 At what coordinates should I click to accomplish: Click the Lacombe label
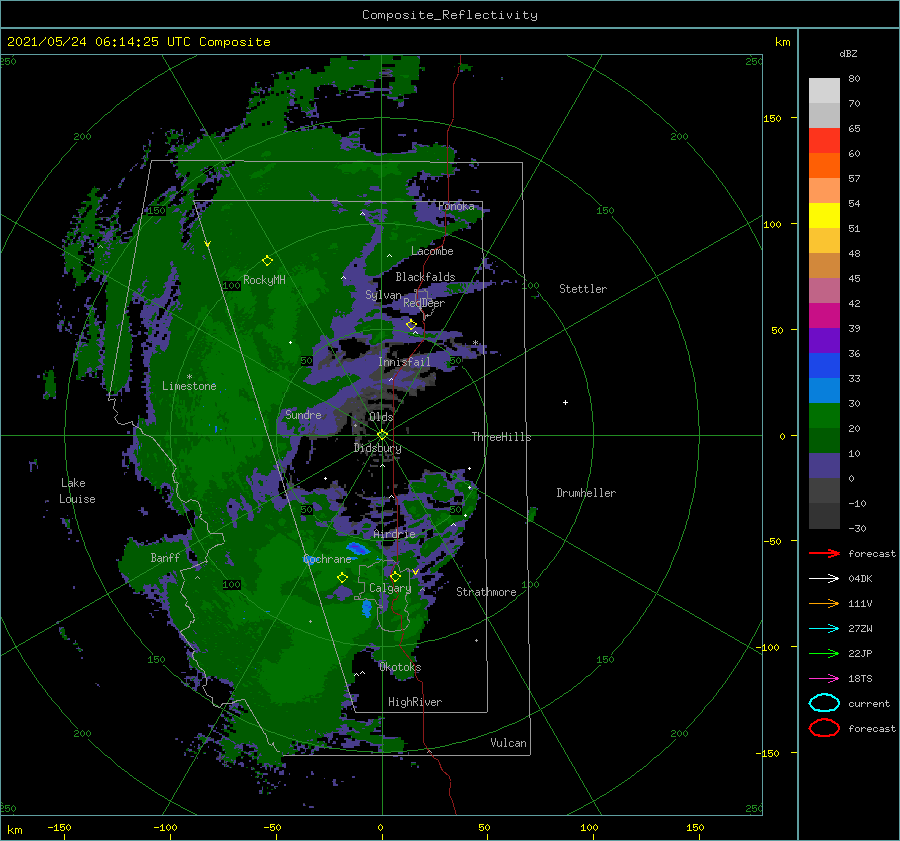tap(432, 251)
